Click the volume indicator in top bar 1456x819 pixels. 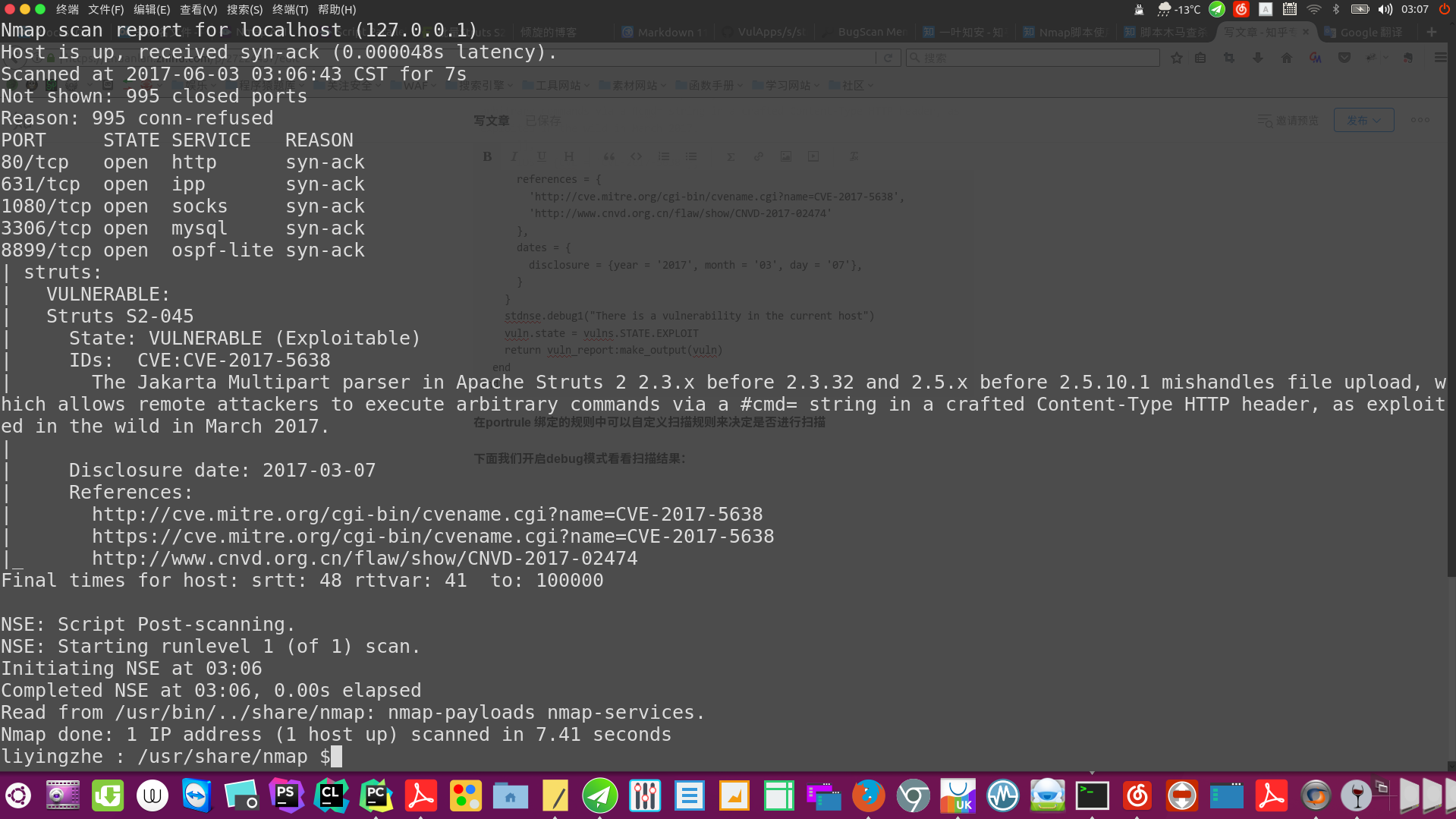point(1385,9)
